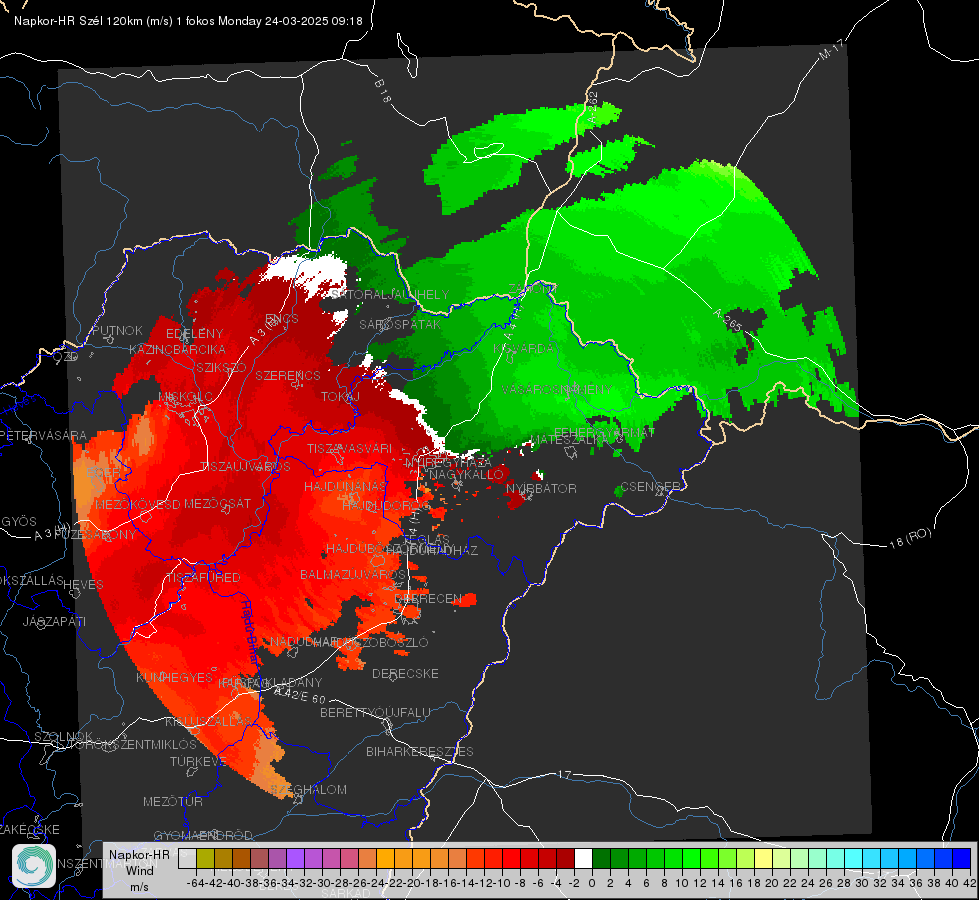Screen dimensions: 979x900
Task: Select the PETERVASARA city label
Action: click(x=43, y=435)
